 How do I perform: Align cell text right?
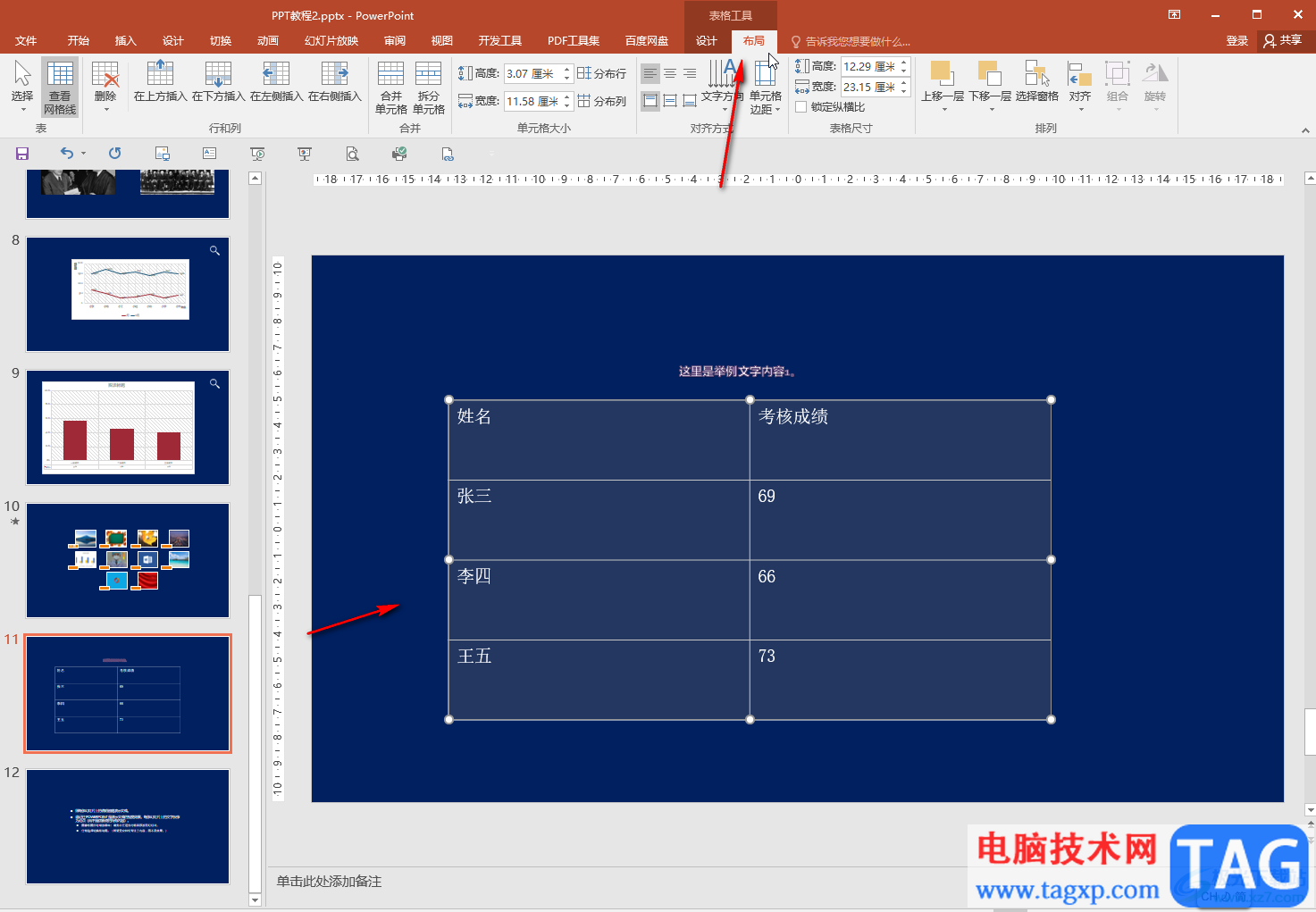[690, 73]
